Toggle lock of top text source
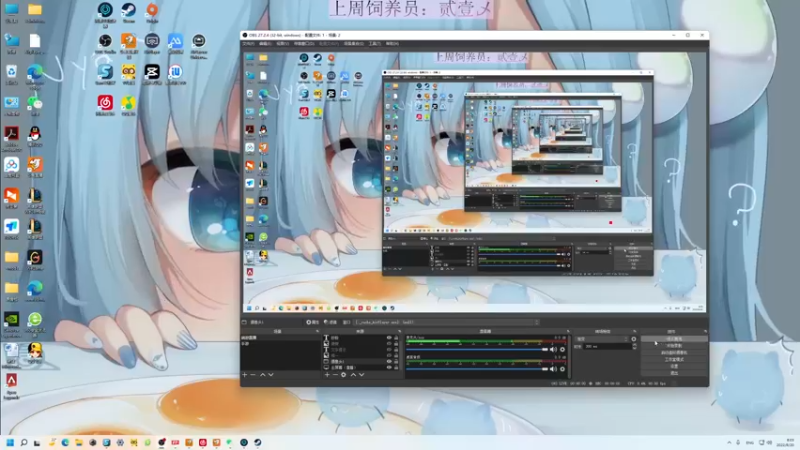This screenshot has height=450, width=800. point(396,338)
